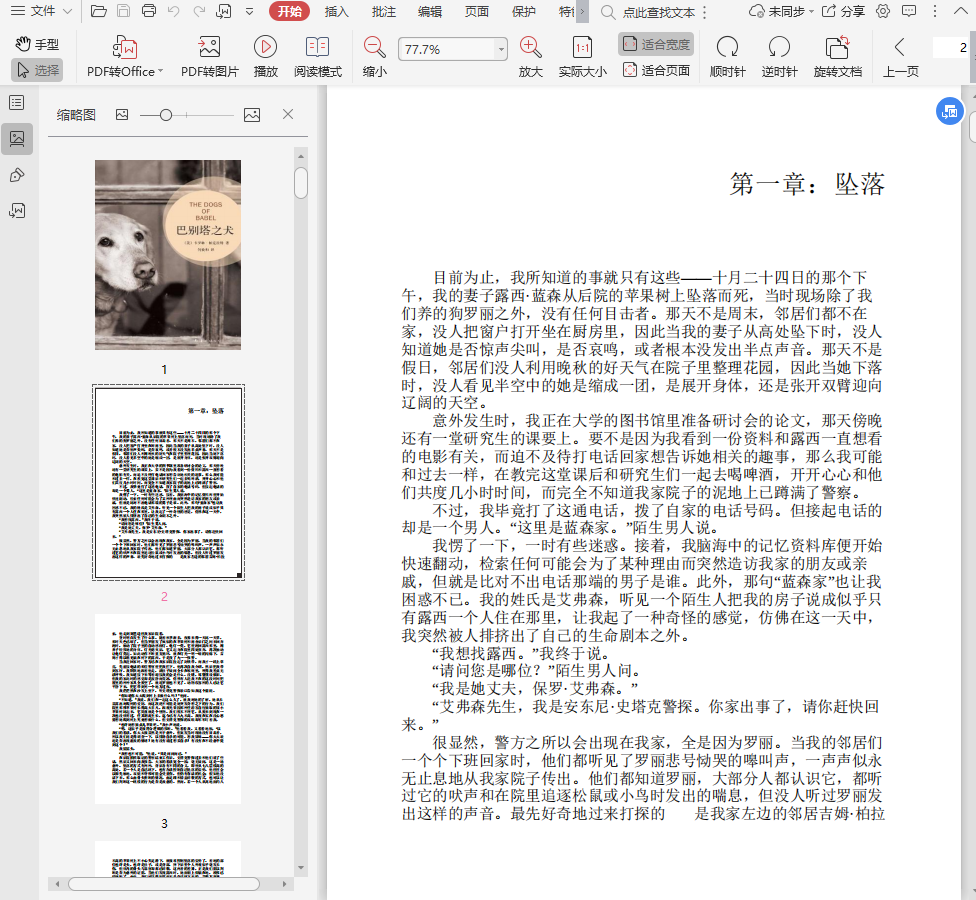Screen dimensions: 976x900
Task: Click the feedback comment icon
Action: (909, 11)
